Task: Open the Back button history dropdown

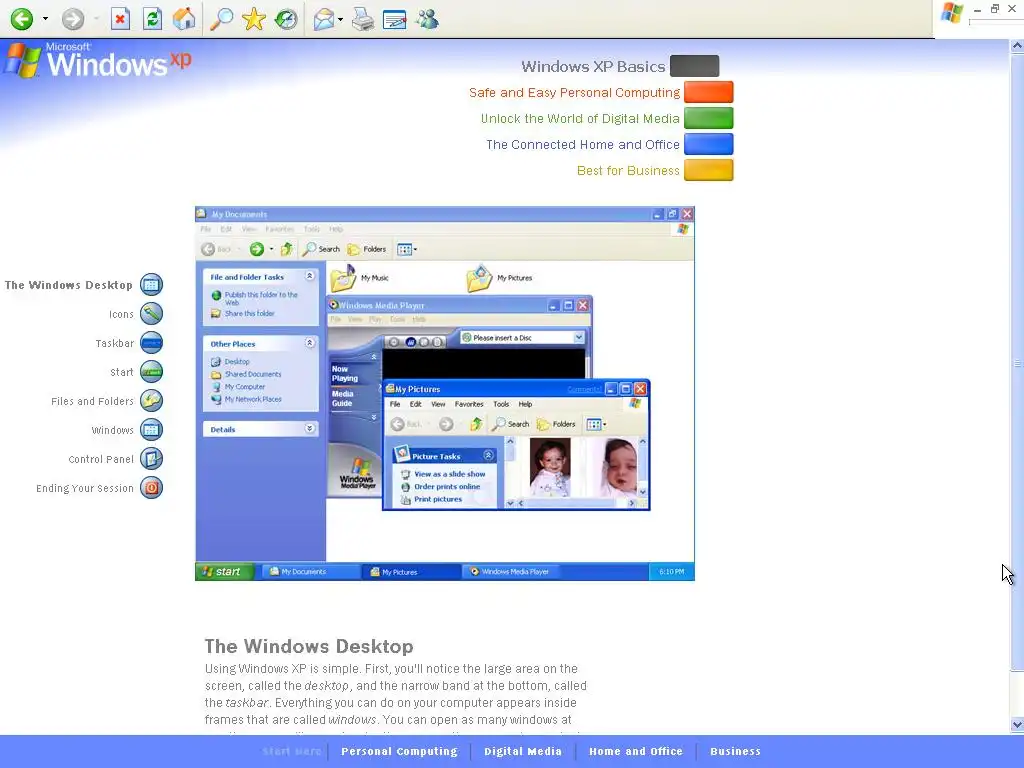Action: pyautogui.click(x=45, y=19)
